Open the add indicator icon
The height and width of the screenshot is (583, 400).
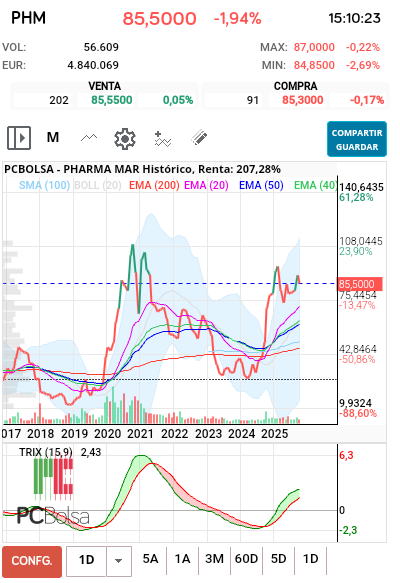(163, 139)
